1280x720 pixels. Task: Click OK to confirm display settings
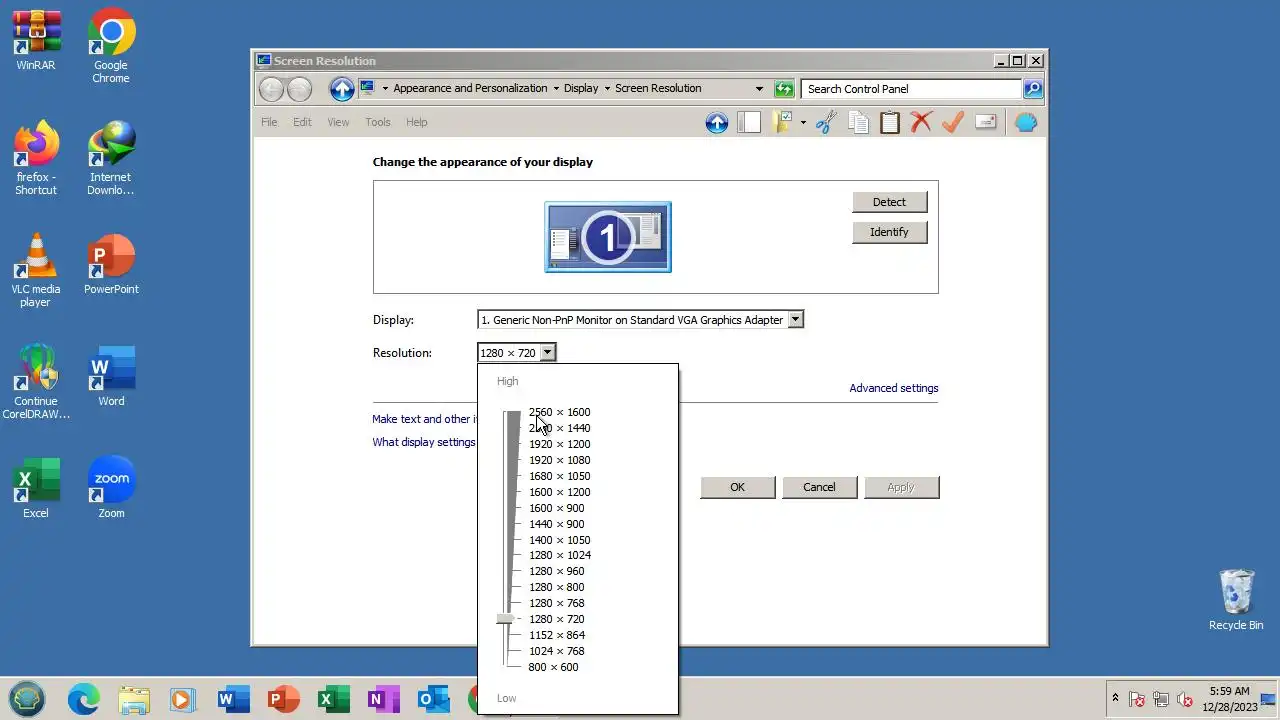[737, 487]
